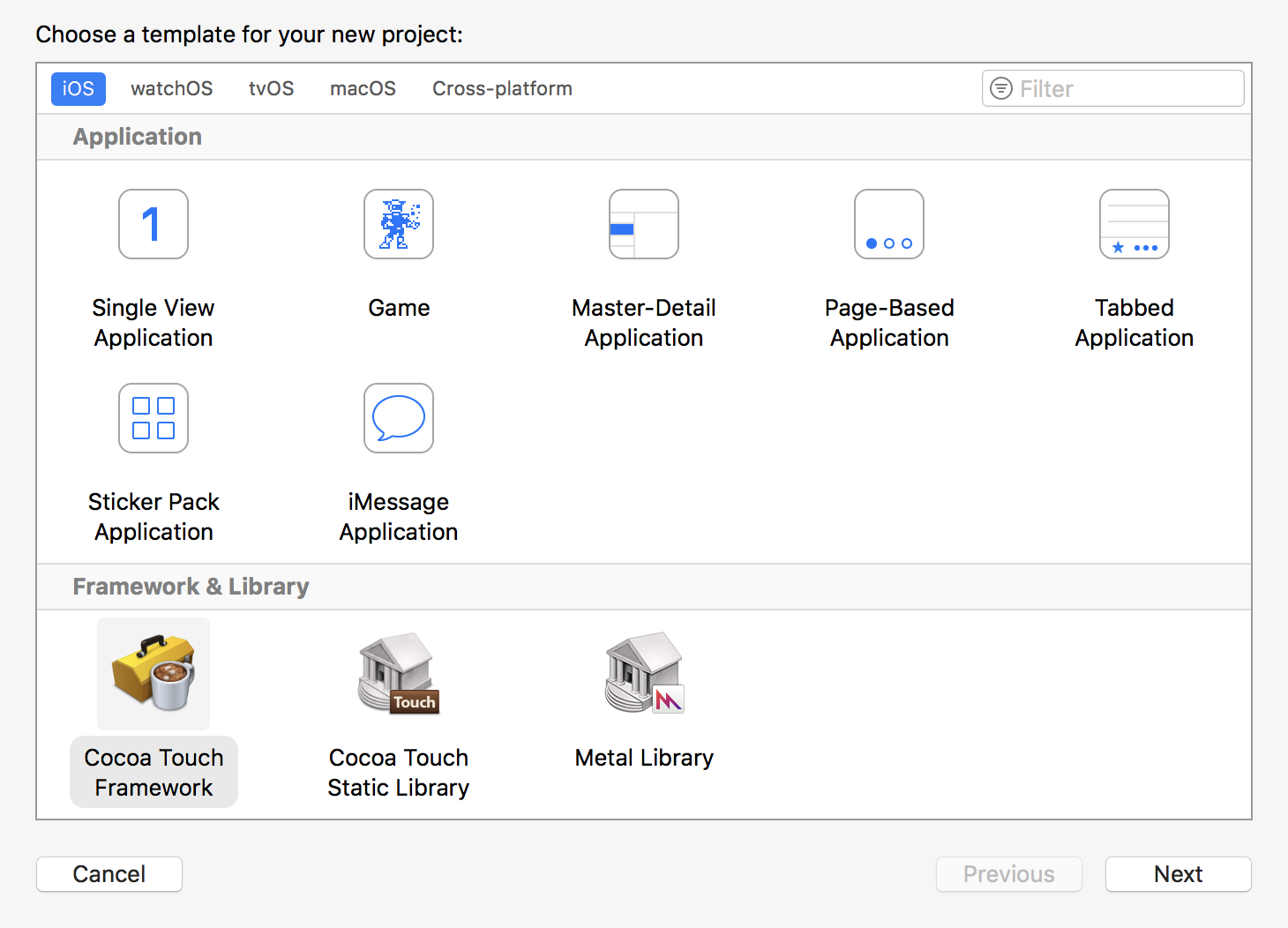The height and width of the screenshot is (928, 1288).
Task: Choose the iMessage Application template
Action: [x=399, y=418]
